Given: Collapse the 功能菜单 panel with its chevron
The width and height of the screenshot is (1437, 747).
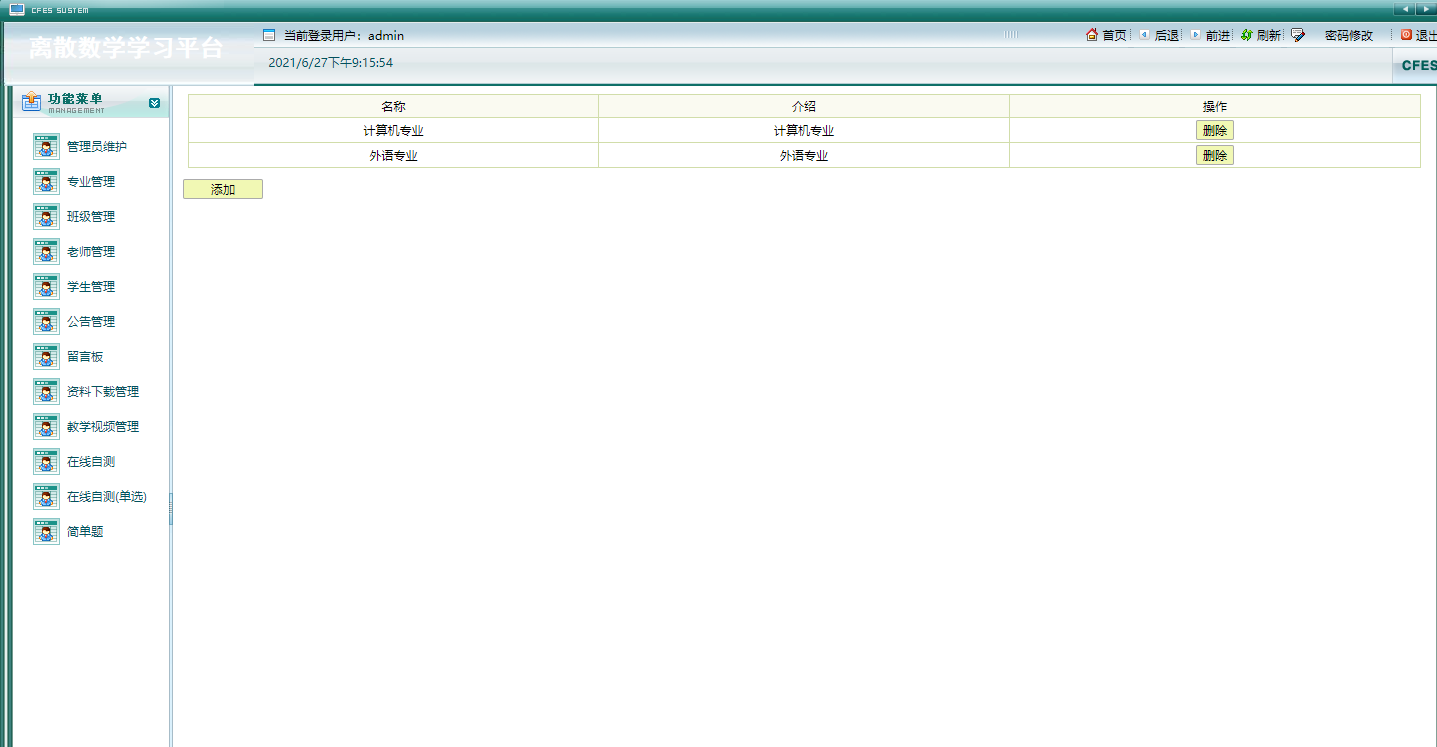Looking at the screenshot, I should 154,102.
